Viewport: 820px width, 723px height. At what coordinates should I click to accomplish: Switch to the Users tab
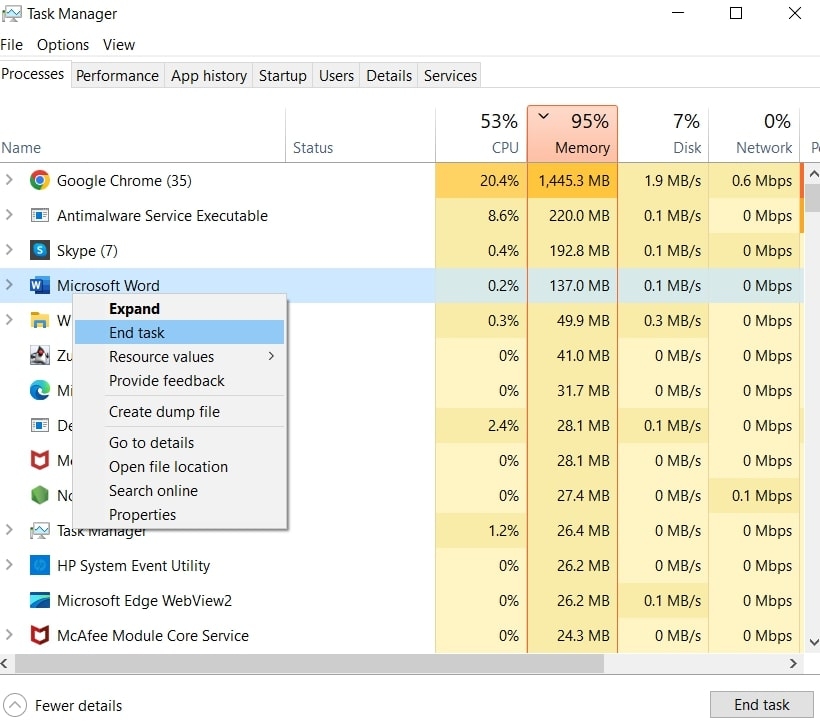[x=336, y=76]
